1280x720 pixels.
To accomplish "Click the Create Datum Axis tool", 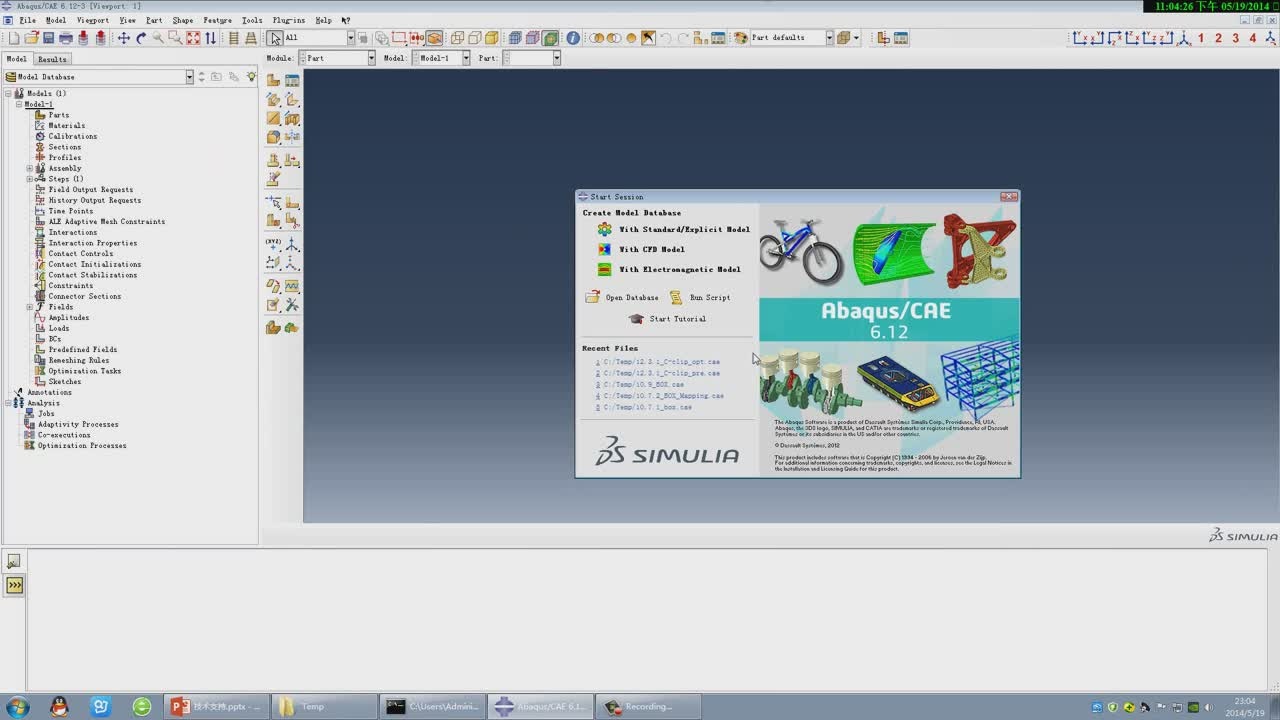I will [292, 243].
